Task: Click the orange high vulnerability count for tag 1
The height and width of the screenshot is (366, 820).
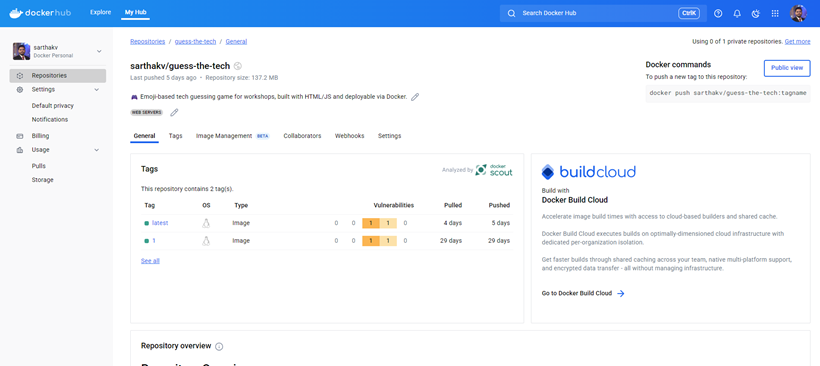Action: tap(371, 241)
